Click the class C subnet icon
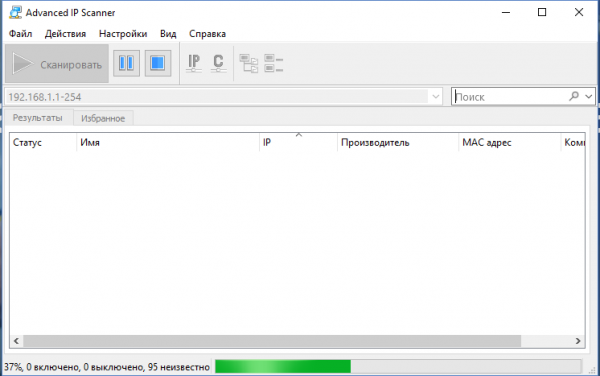The image size is (600, 376). 218,63
